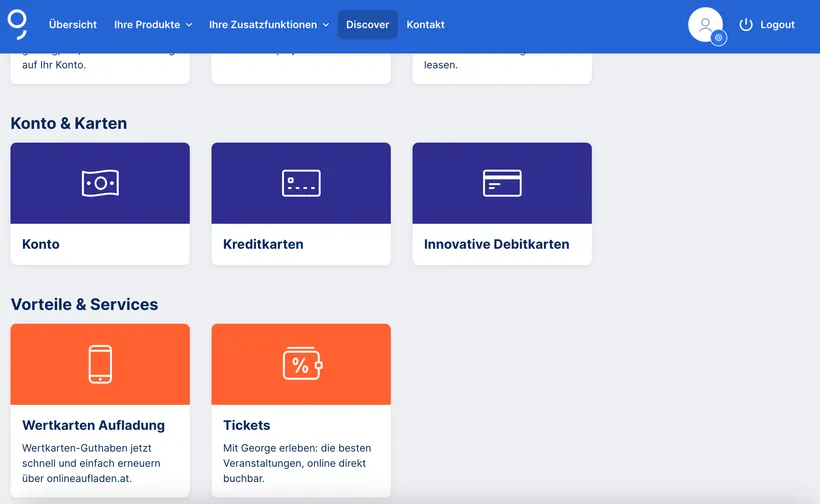This screenshot has width=820, height=504.
Task: Click the 'Mit George erleben' description
Action: (x=297, y=463)
